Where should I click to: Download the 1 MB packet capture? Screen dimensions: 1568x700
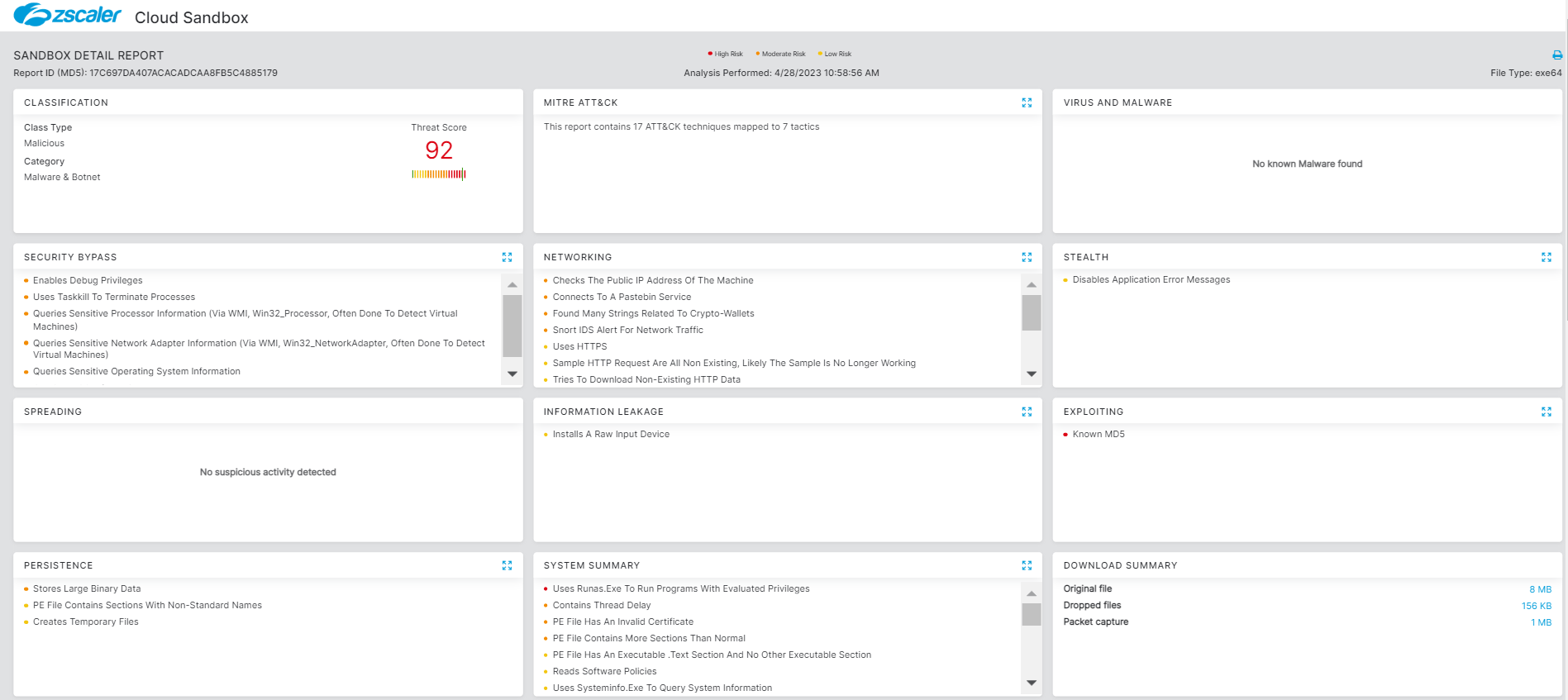(x=1541, y=622)
